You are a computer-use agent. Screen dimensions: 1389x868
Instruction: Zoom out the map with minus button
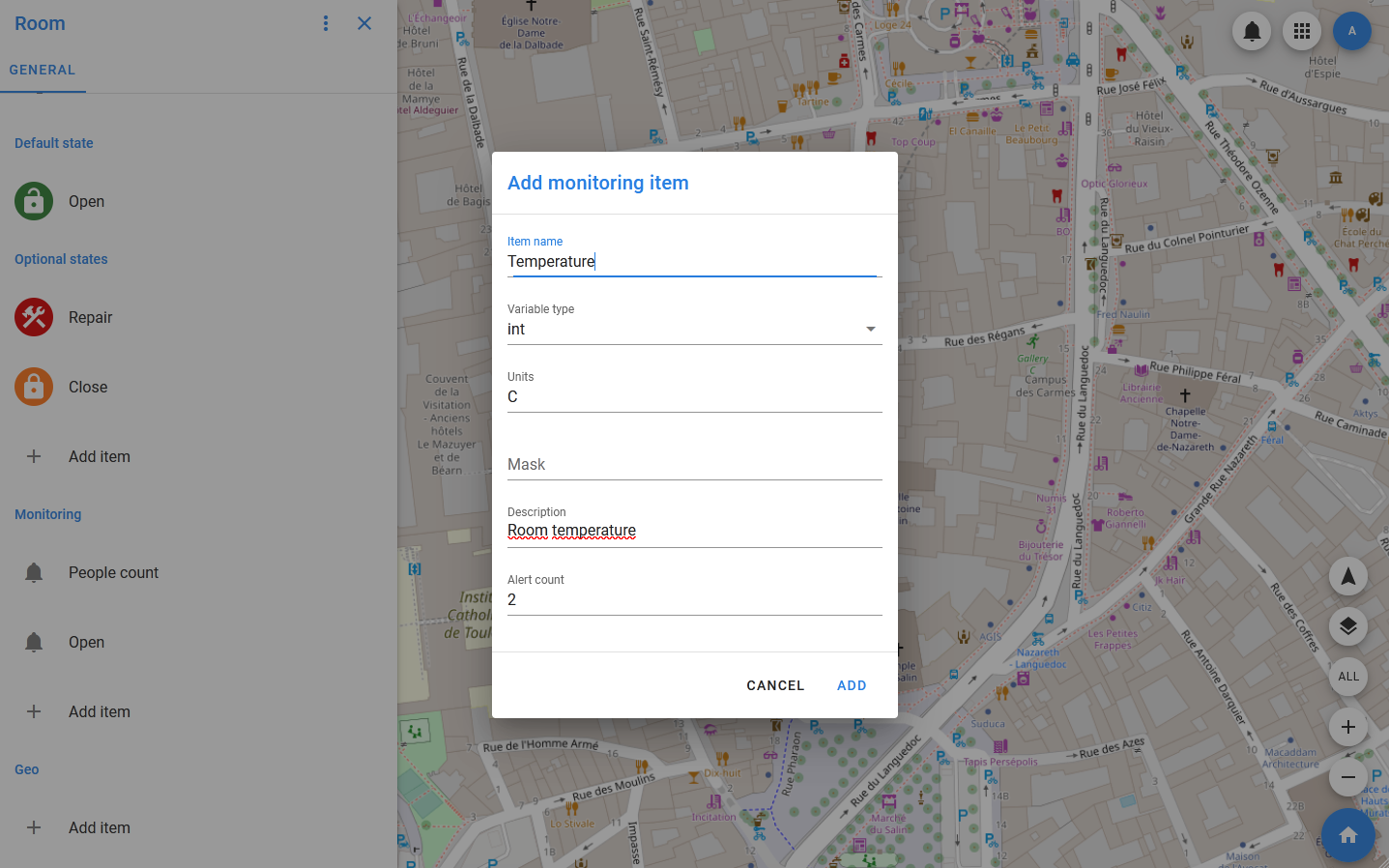click(1347, 777)
